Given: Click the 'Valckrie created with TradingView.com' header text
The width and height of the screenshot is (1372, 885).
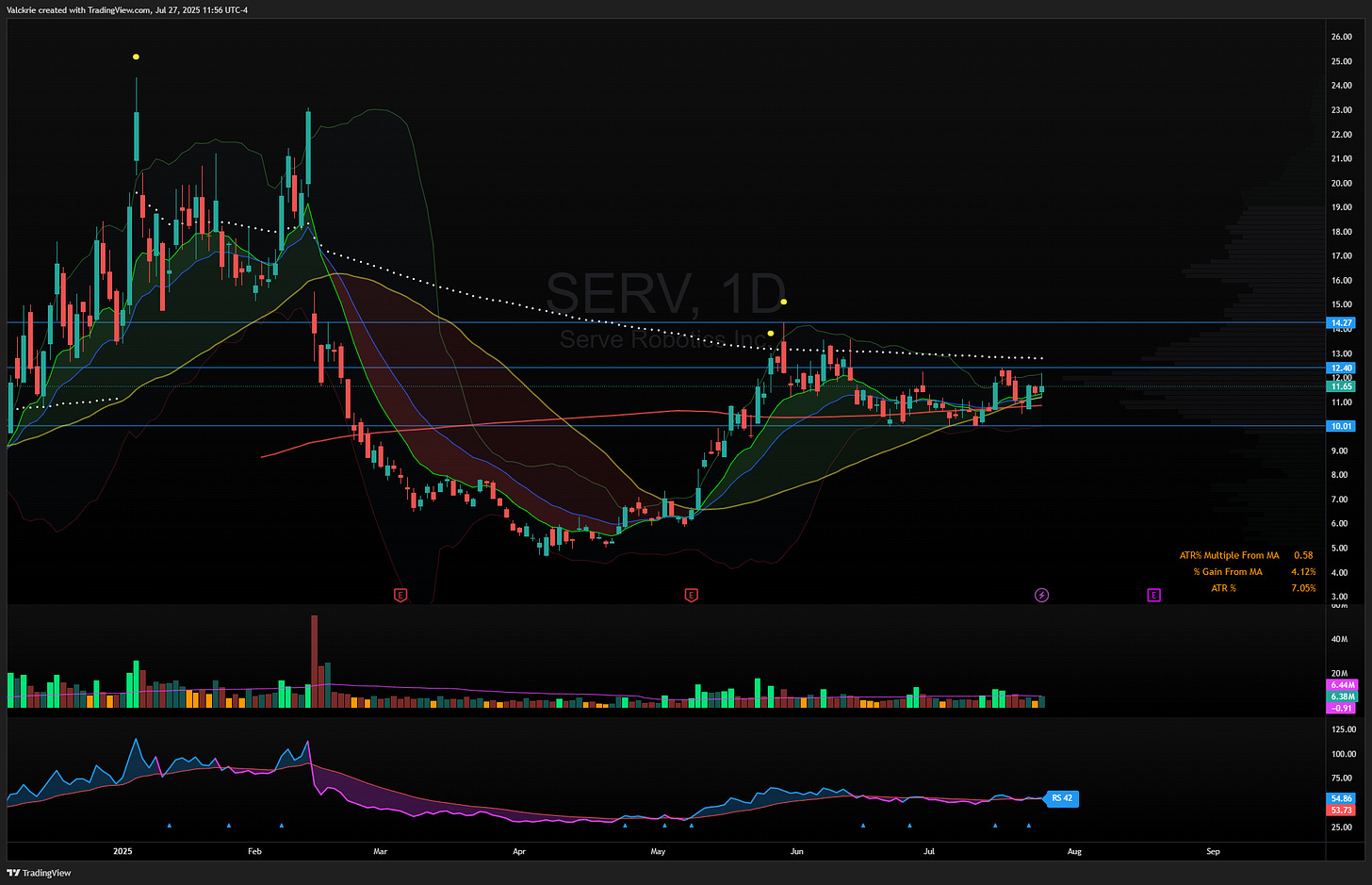Looking at the screenshot, I should click(78, 9).
